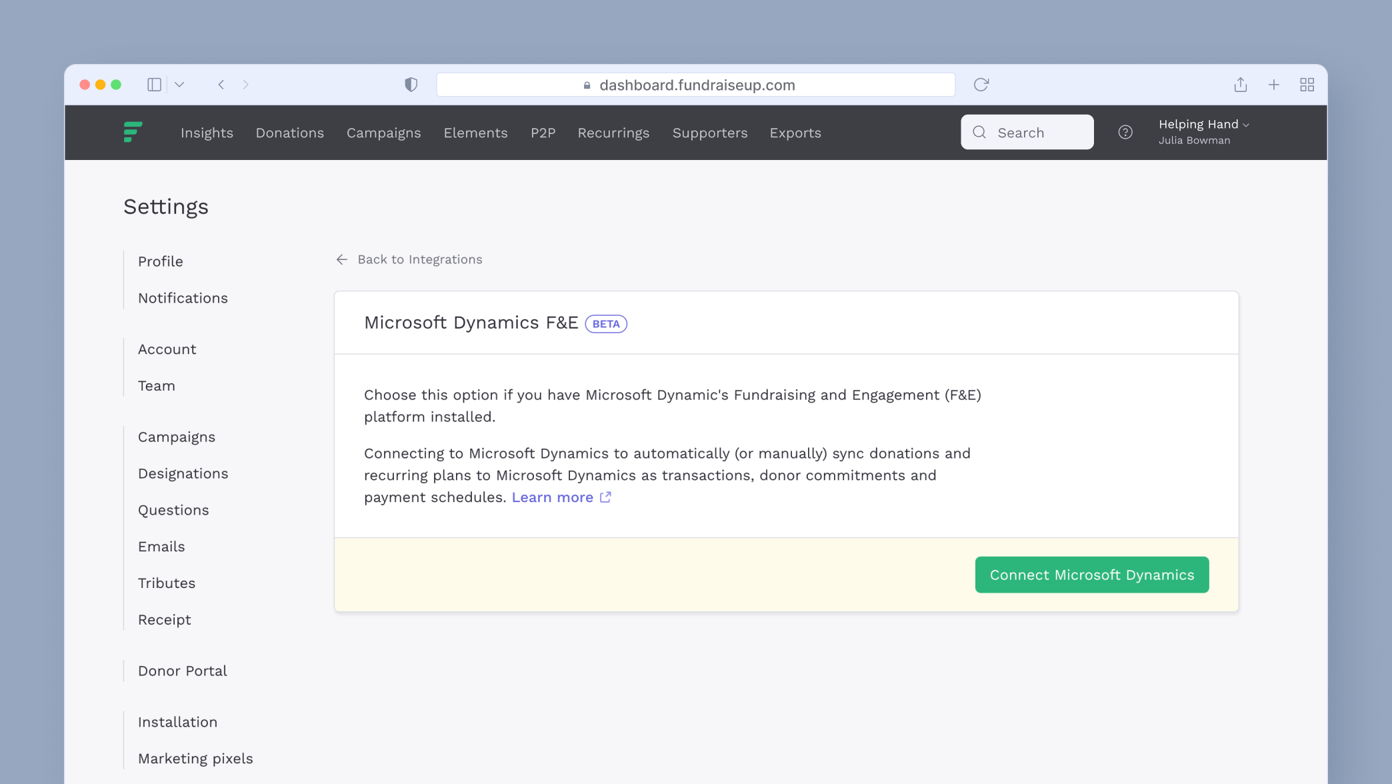Image resolution: width=1392 pixels, height=784 pixels.
Task: Reload the page
Action: pos(981,85)
